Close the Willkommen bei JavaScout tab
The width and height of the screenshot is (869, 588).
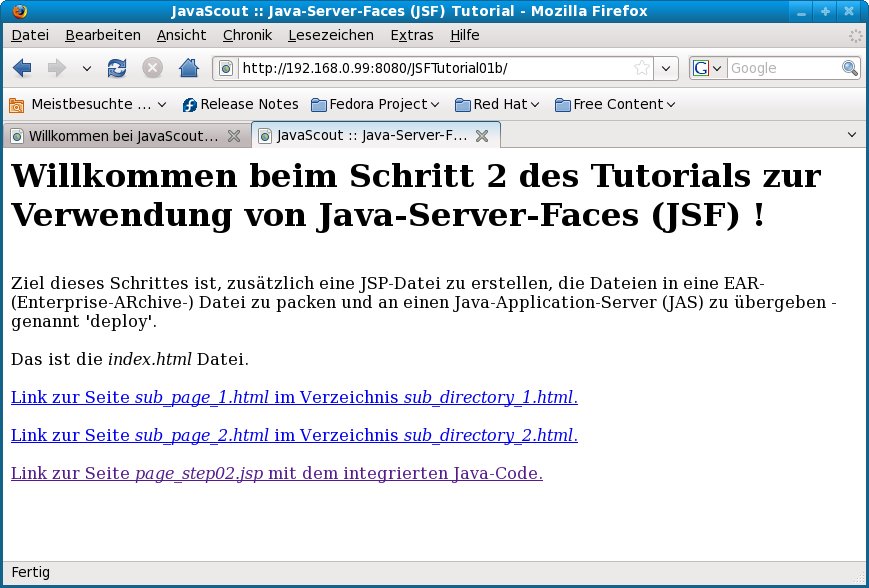pyautogui.click(x=234, y=135)
